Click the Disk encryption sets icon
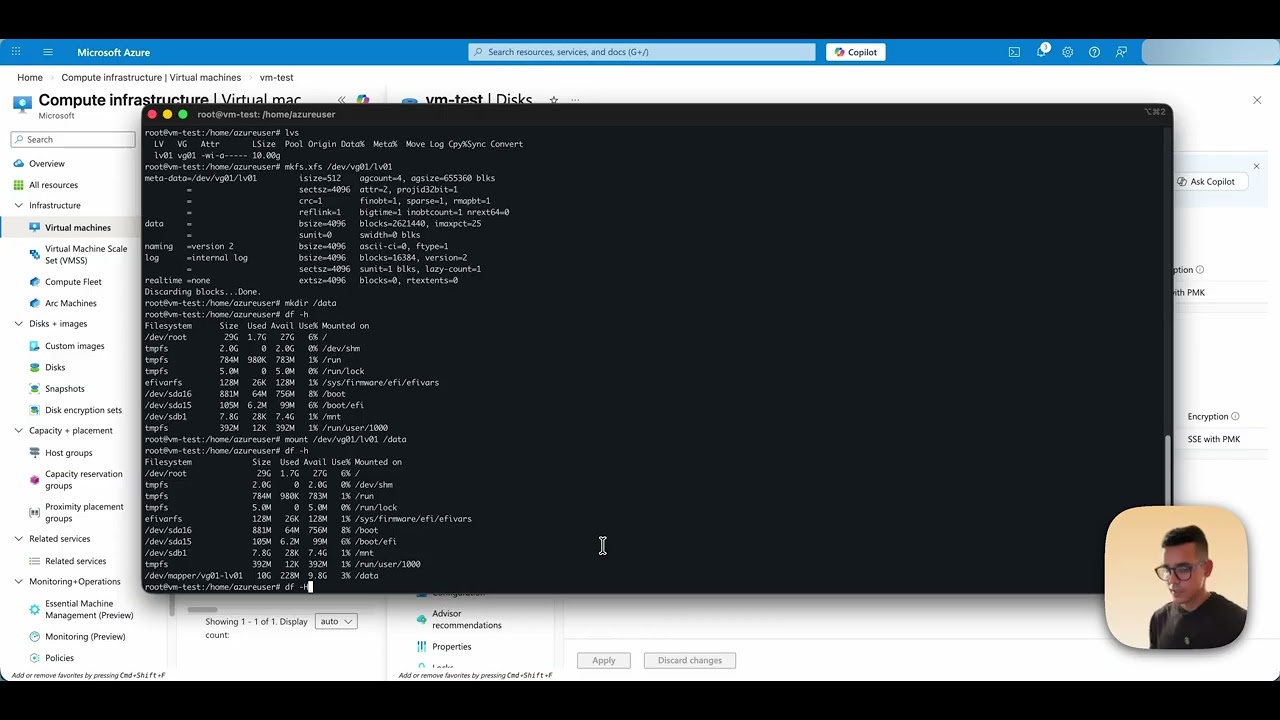The width and height of the screenshot is (1280, 720). [35, 410]
